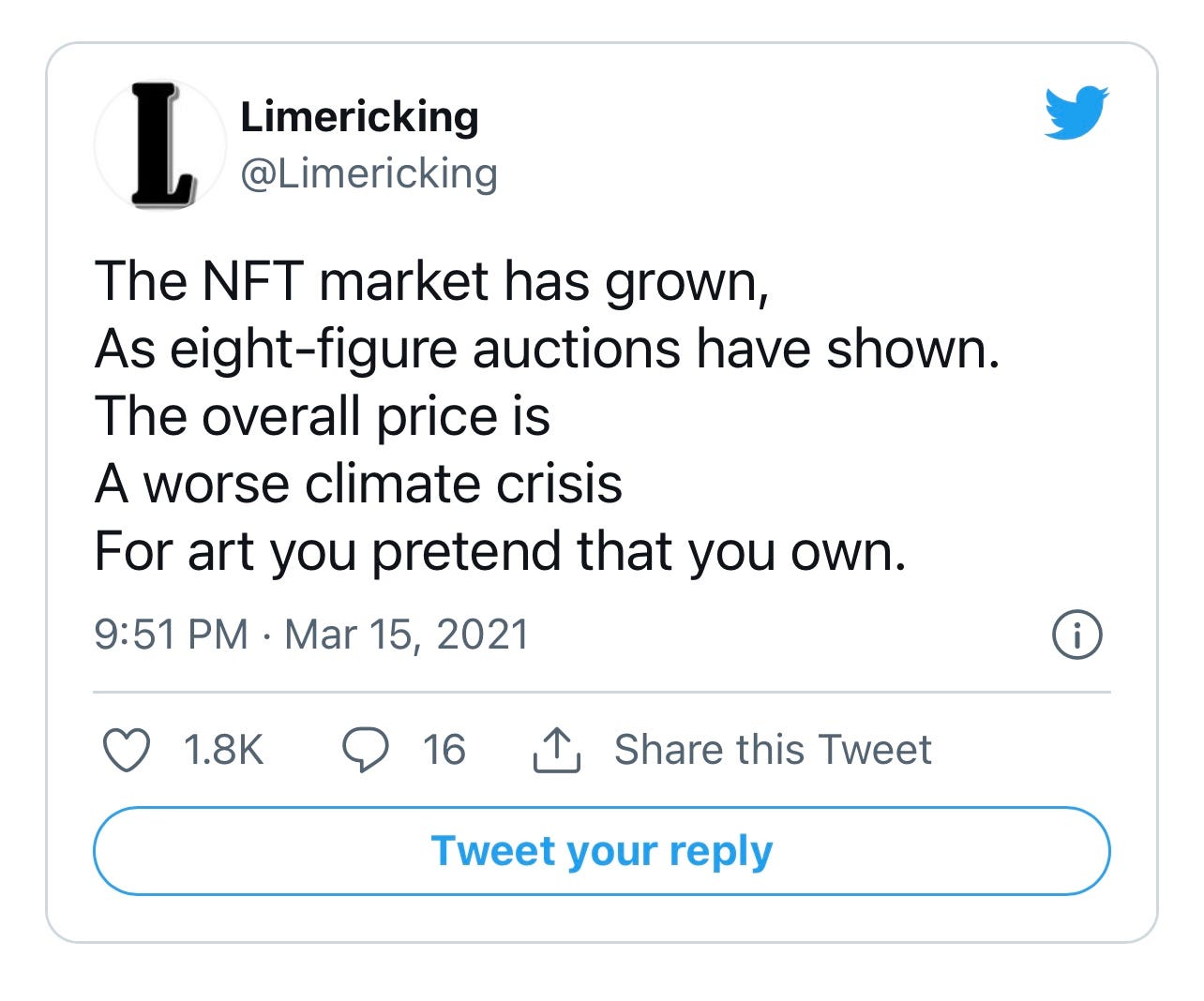Open the Limericking profile avatar

tap(160, 145)
